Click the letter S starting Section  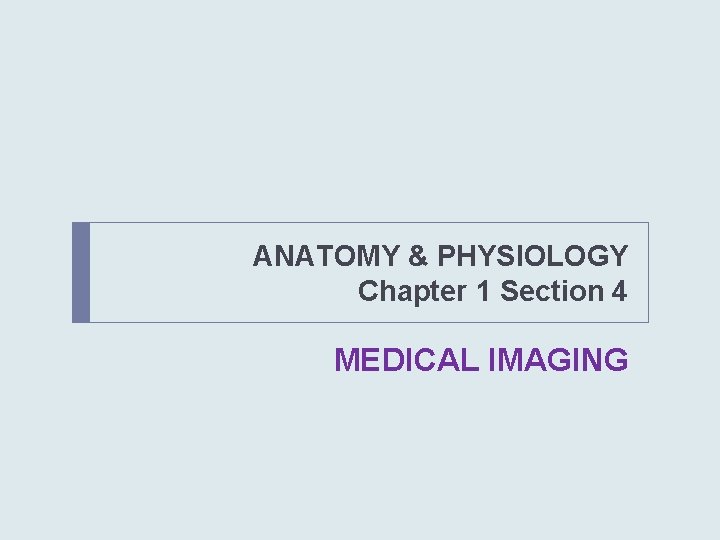(x=508, y=292)
